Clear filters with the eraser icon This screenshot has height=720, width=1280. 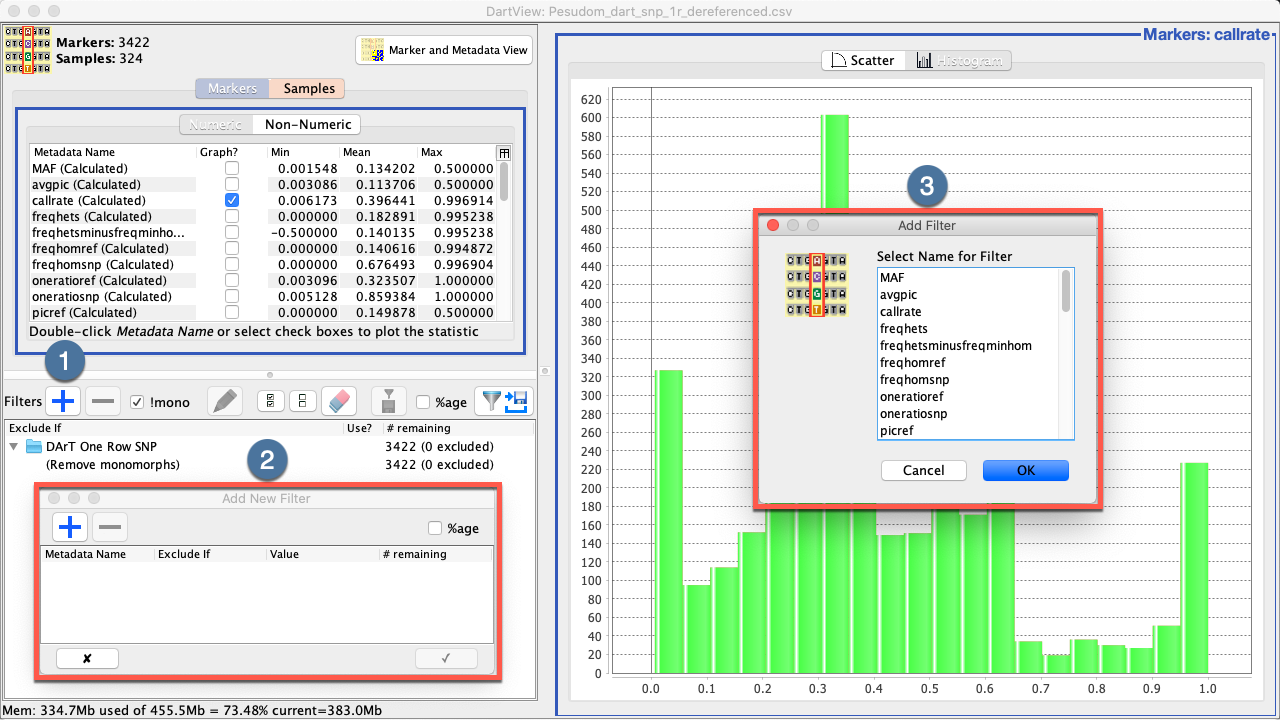pyautogui.click(x=340, y=402)
